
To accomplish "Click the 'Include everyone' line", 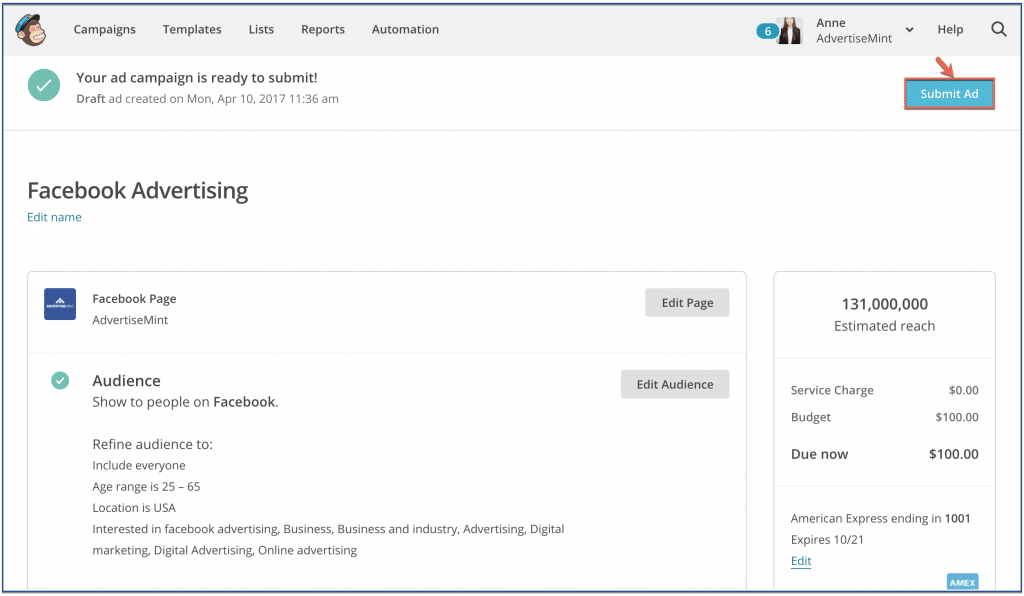I will pos(138,465).
